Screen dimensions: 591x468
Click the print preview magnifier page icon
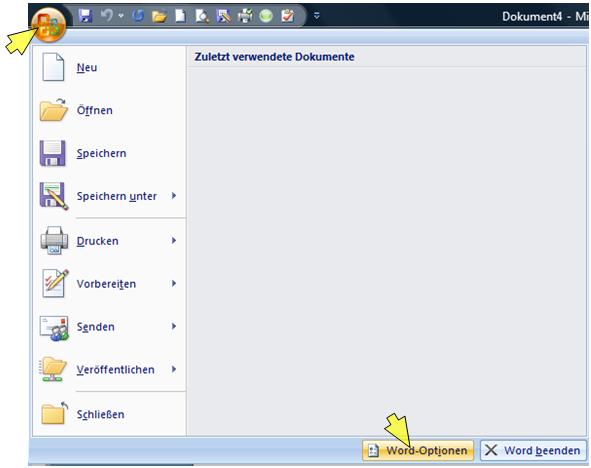(202, 16)
